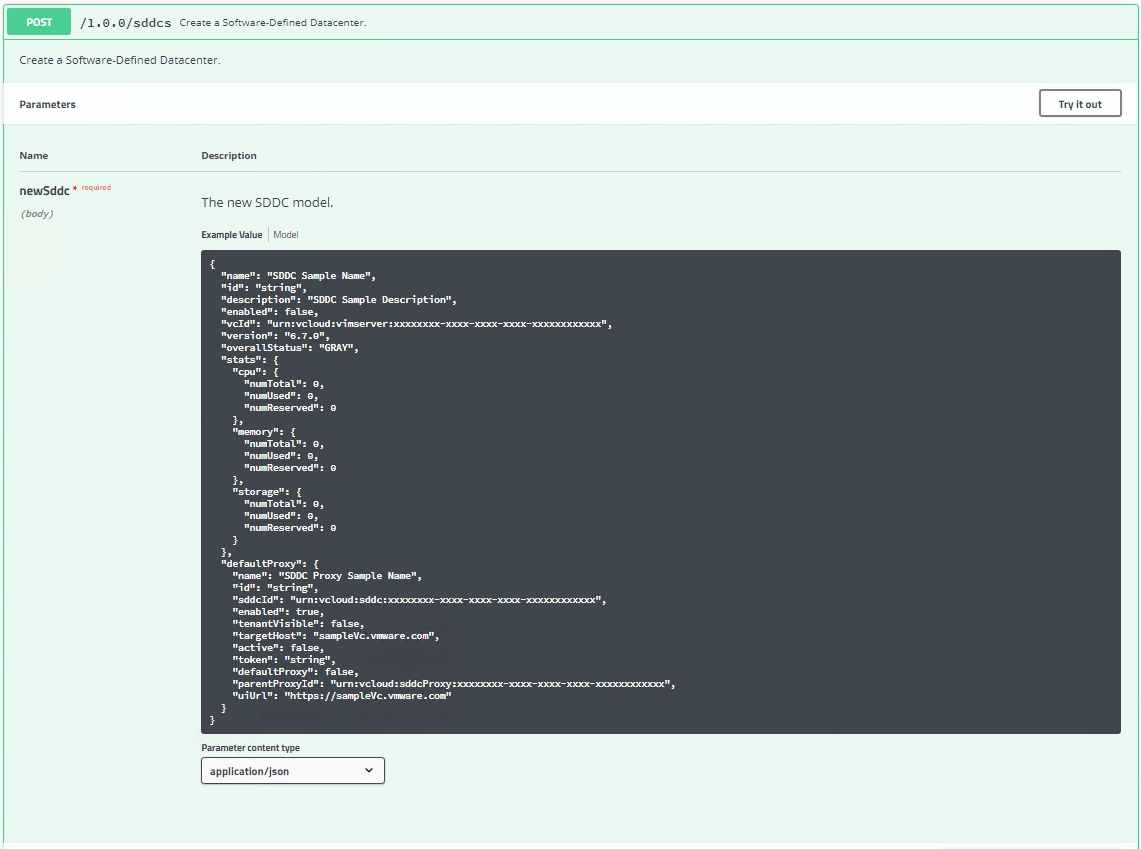Click the "Try it out" button

[1079, 104]
